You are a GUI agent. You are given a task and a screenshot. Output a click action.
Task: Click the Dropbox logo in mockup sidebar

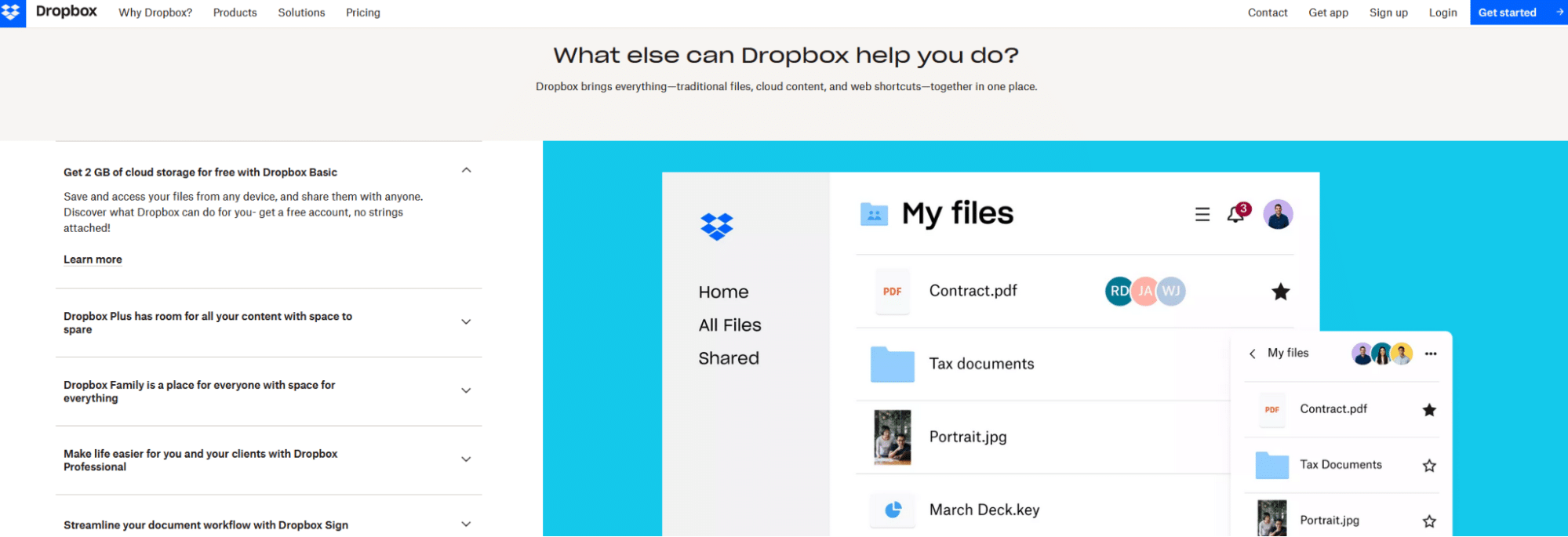[717, 227]
